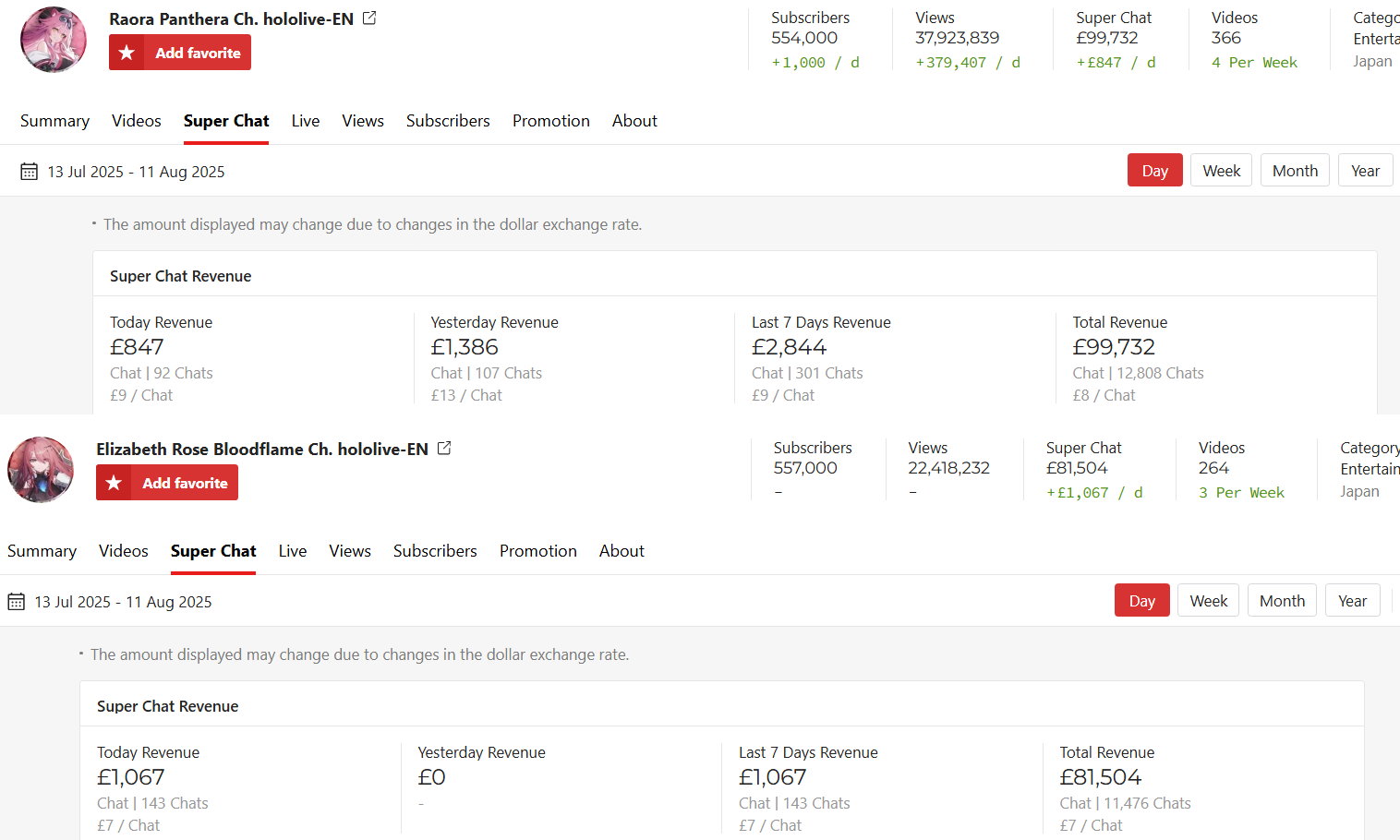The width and height of the screenshot is (1400, 840).
Task: Open Live tab for Raora Panthera
Action: pos(306,121)
